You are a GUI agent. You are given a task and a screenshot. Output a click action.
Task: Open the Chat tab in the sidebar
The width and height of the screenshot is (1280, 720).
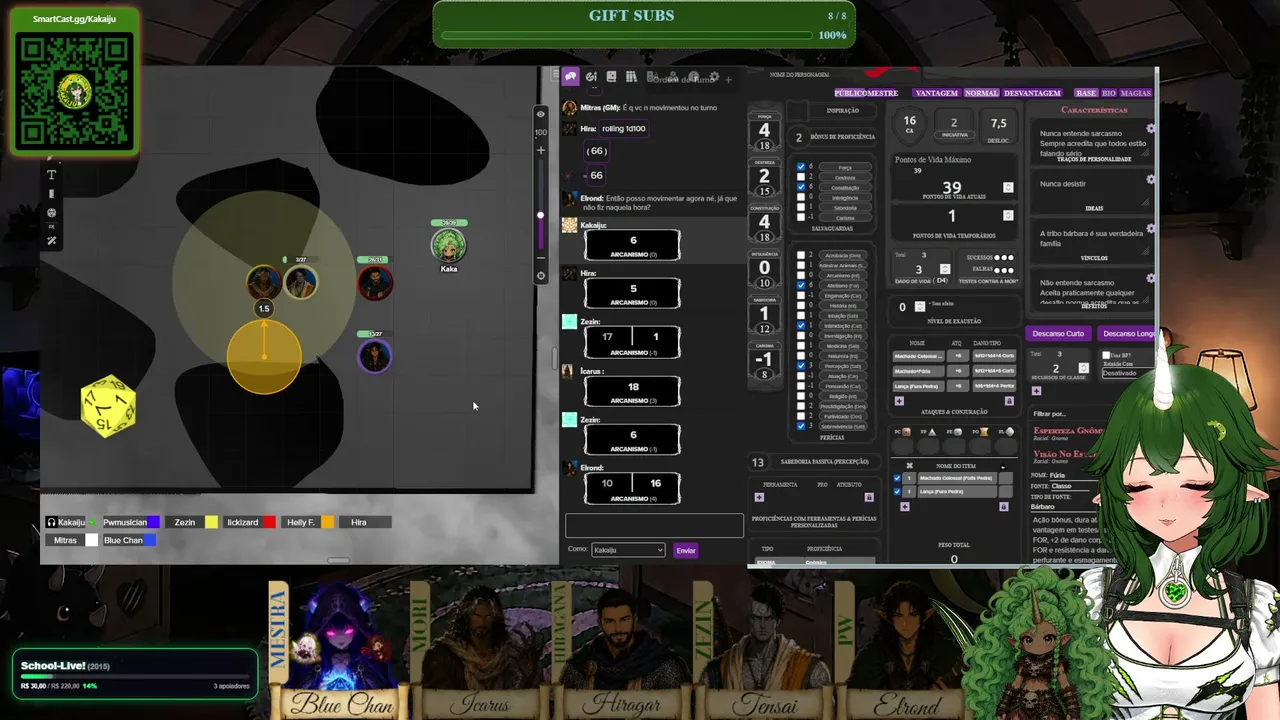(571, 76)
